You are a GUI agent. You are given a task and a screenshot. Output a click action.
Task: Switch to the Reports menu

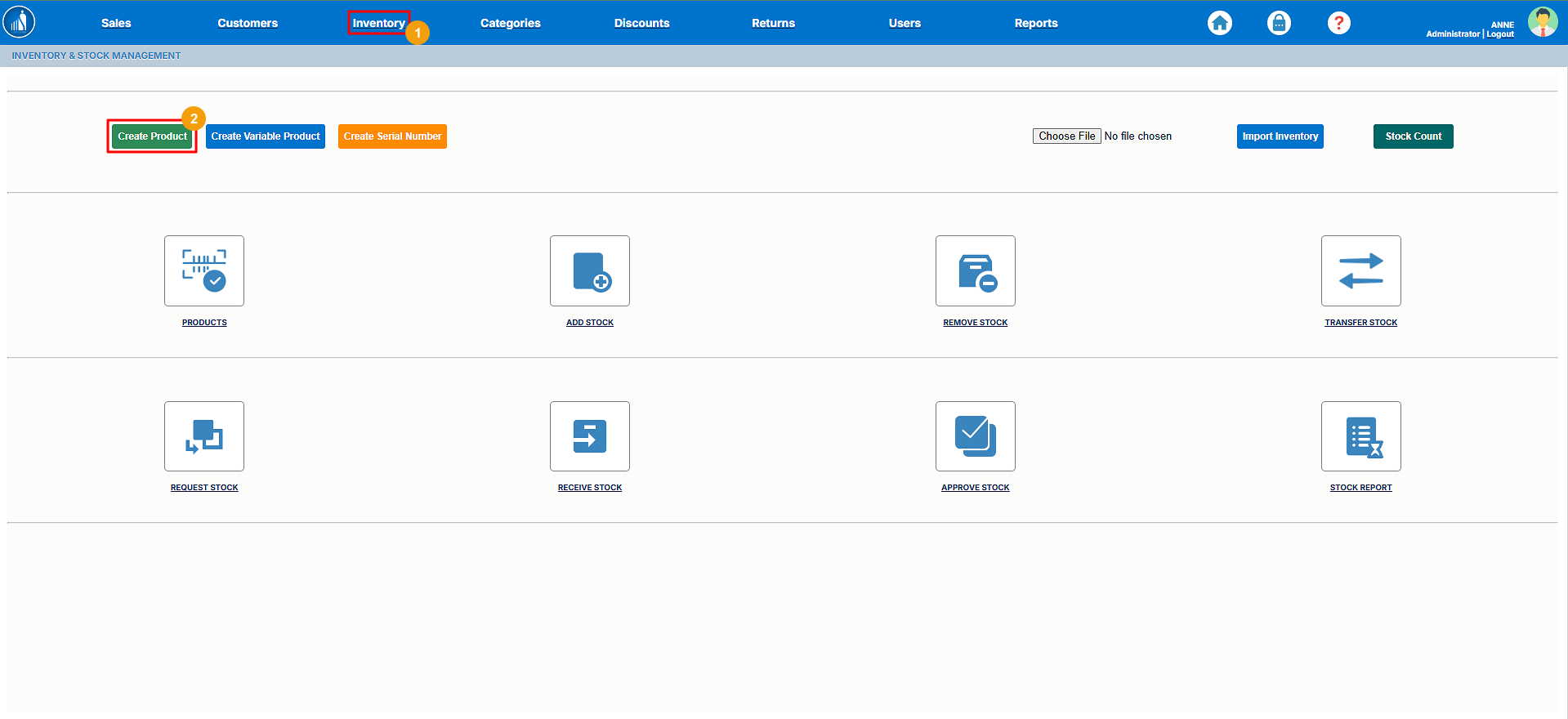(1035, 23)
